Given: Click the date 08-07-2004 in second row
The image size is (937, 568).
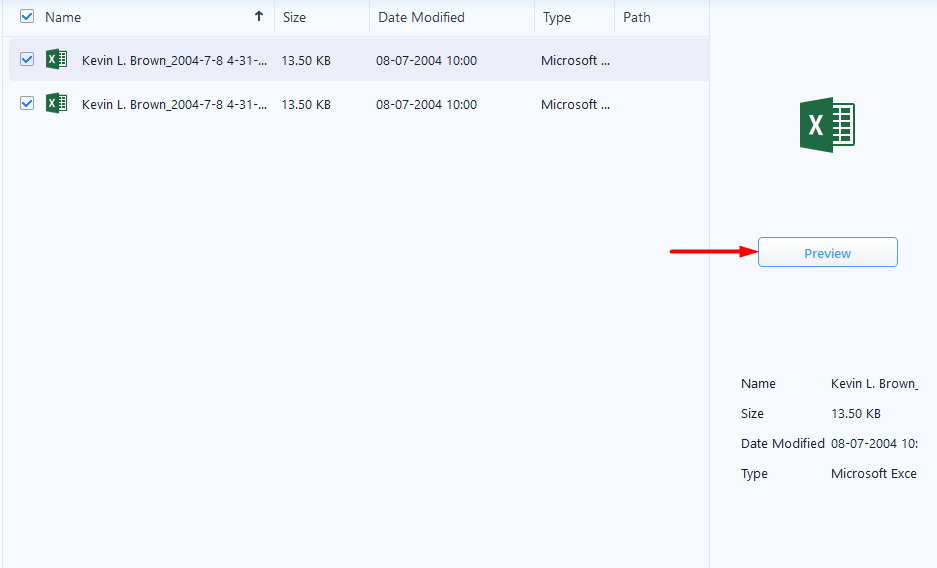Looking at the screenshot, I should click(426, 104).
